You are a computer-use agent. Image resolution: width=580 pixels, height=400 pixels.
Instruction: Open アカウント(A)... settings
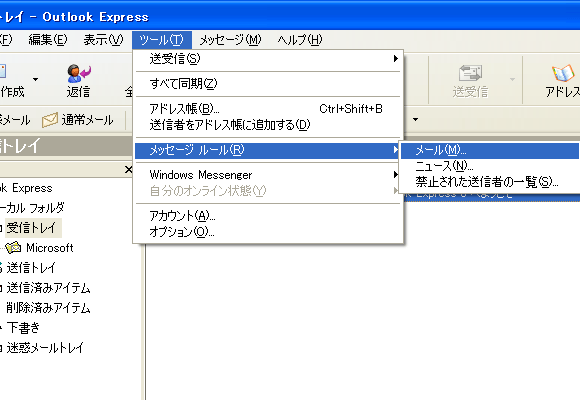coord(269,215)
